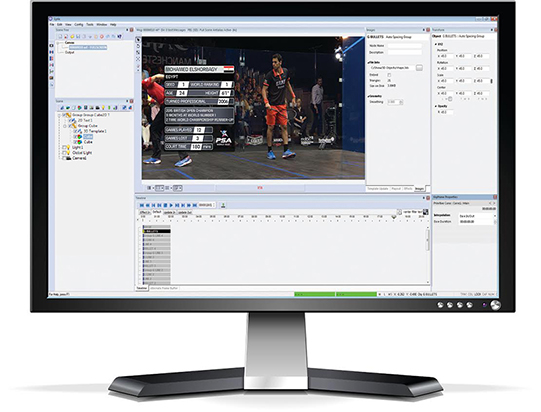Click the black-white filter icon above the timeline ruler

point(425,212)
